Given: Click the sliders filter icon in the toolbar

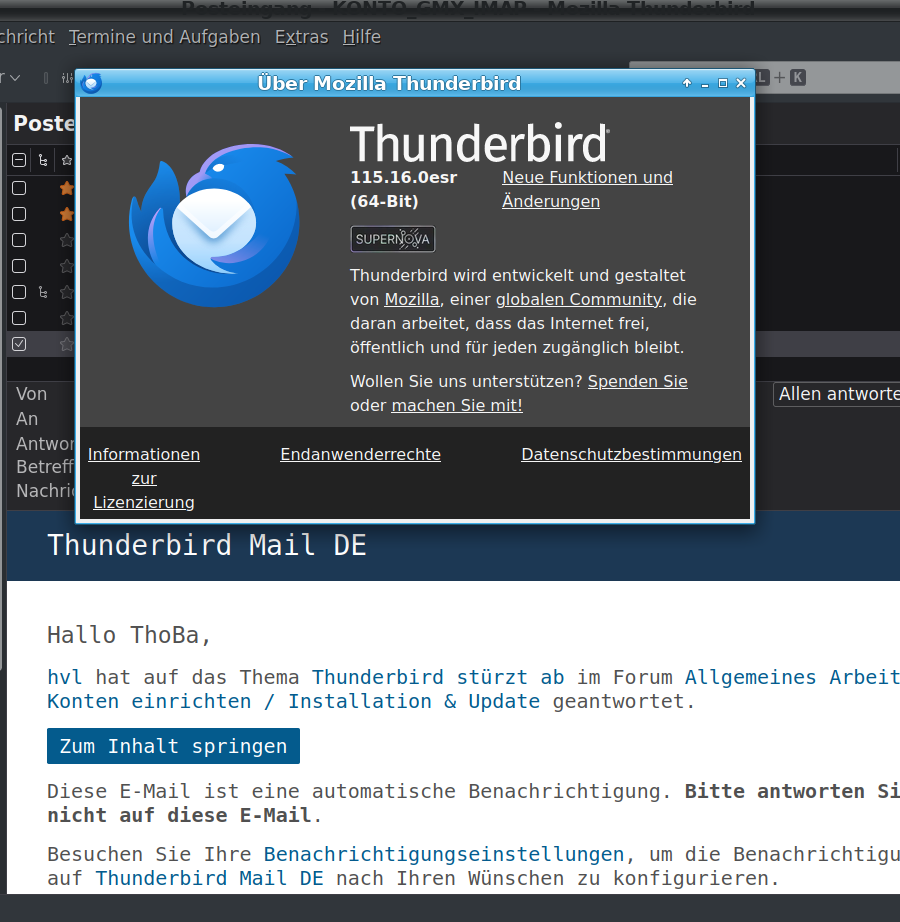Looking at the screenshot, I should click(x=67, y=78).
